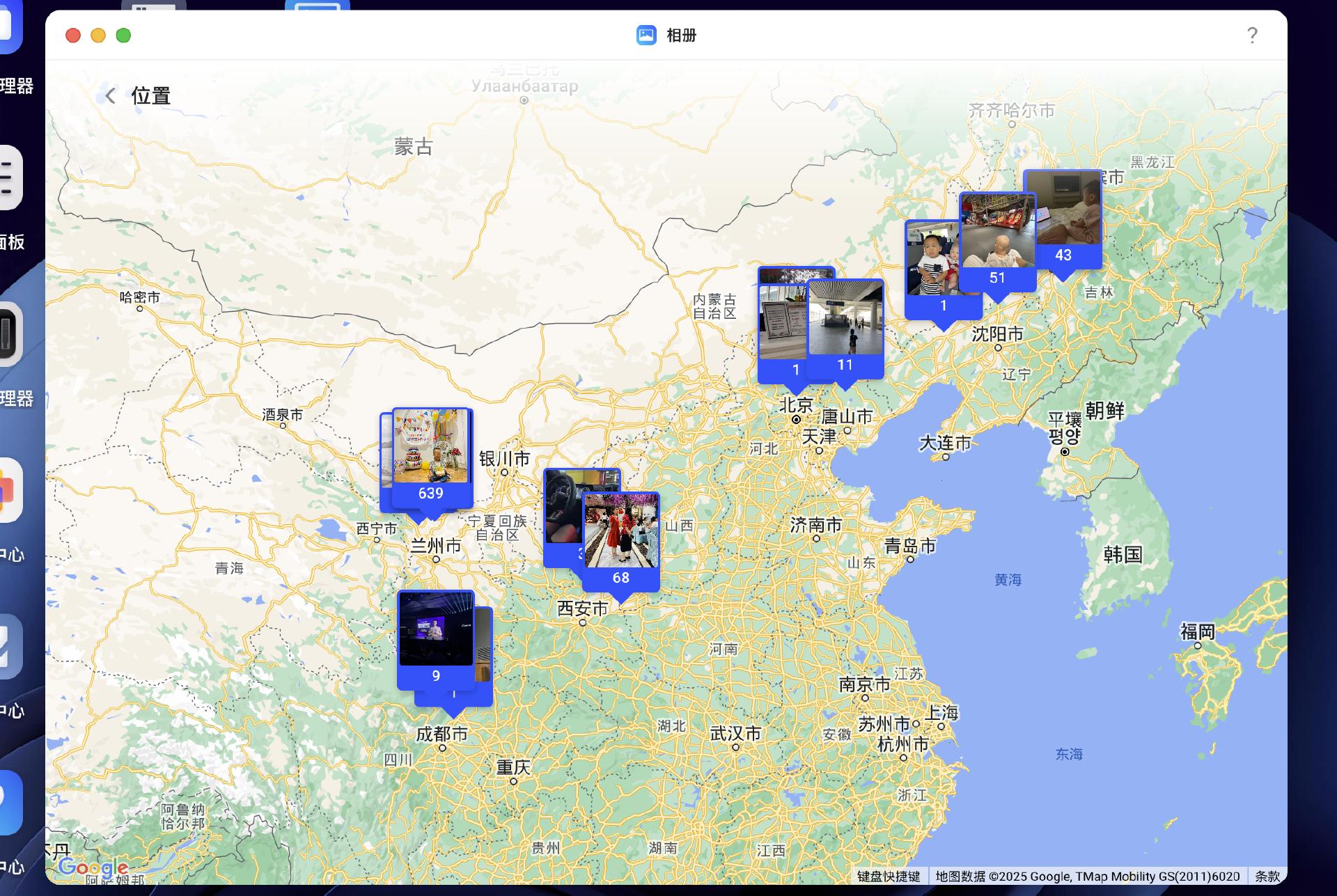1337x896 pixels.
Task: Click the 杭州市 city label
Action: click(x=903, y=744)
